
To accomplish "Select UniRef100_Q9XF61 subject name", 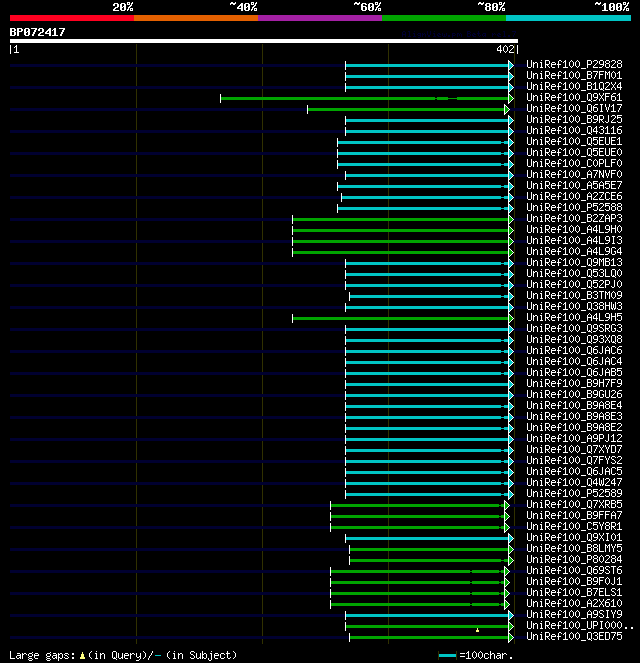I will tap(574, 97).
